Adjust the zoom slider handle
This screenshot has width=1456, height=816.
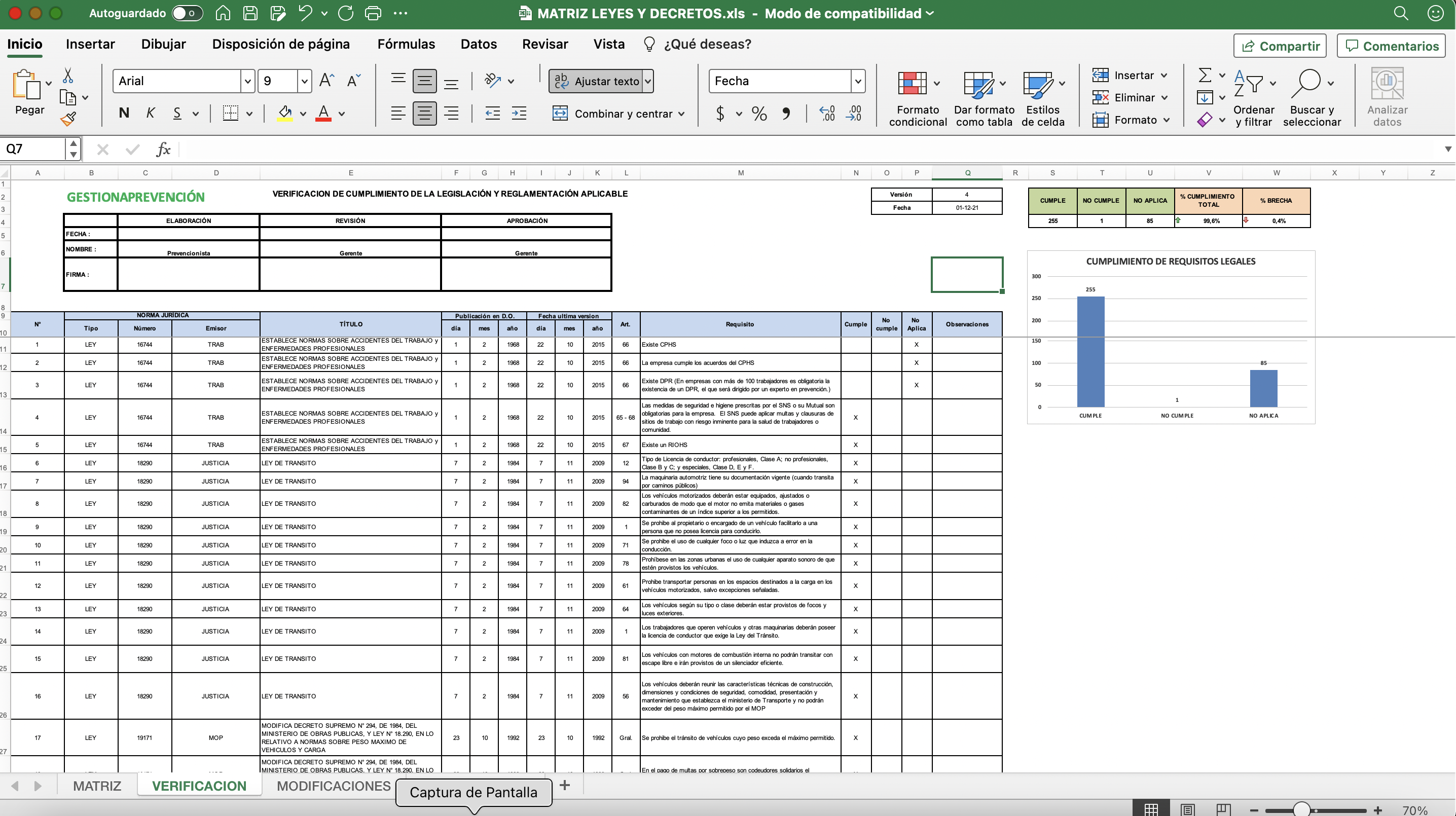1302,810
